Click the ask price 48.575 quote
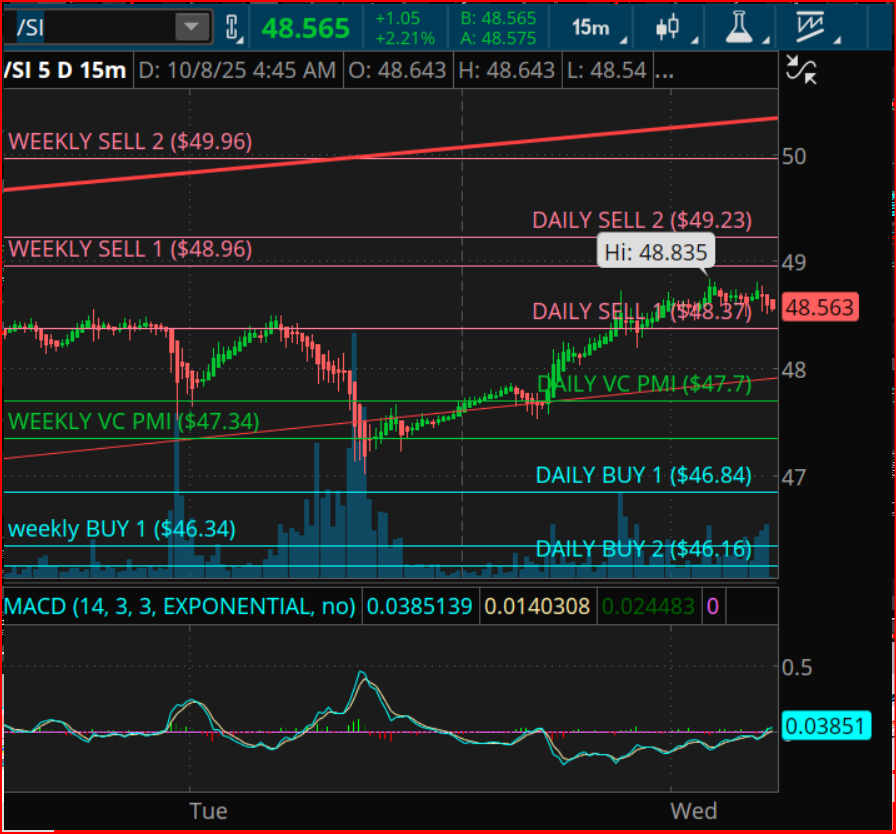Viewport: 896px width, 834px height. (x=498, y=38)
